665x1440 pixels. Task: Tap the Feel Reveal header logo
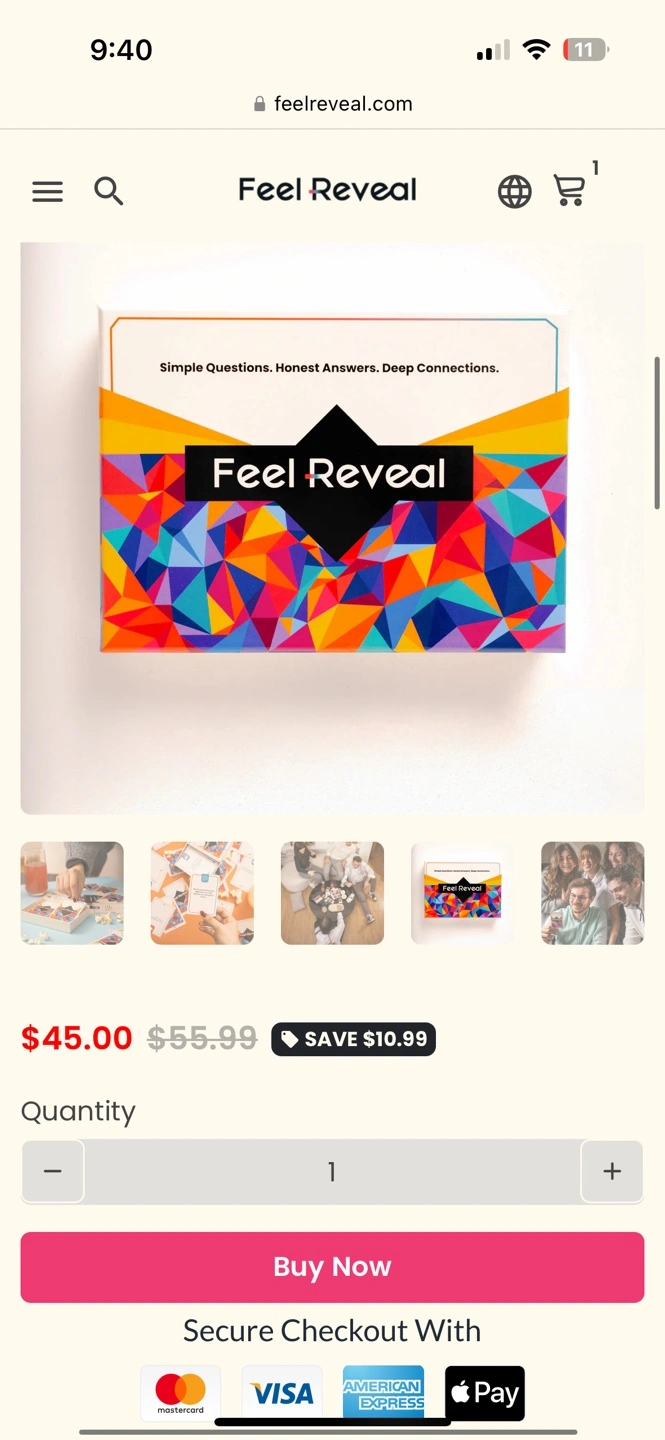tap(327, 190)
